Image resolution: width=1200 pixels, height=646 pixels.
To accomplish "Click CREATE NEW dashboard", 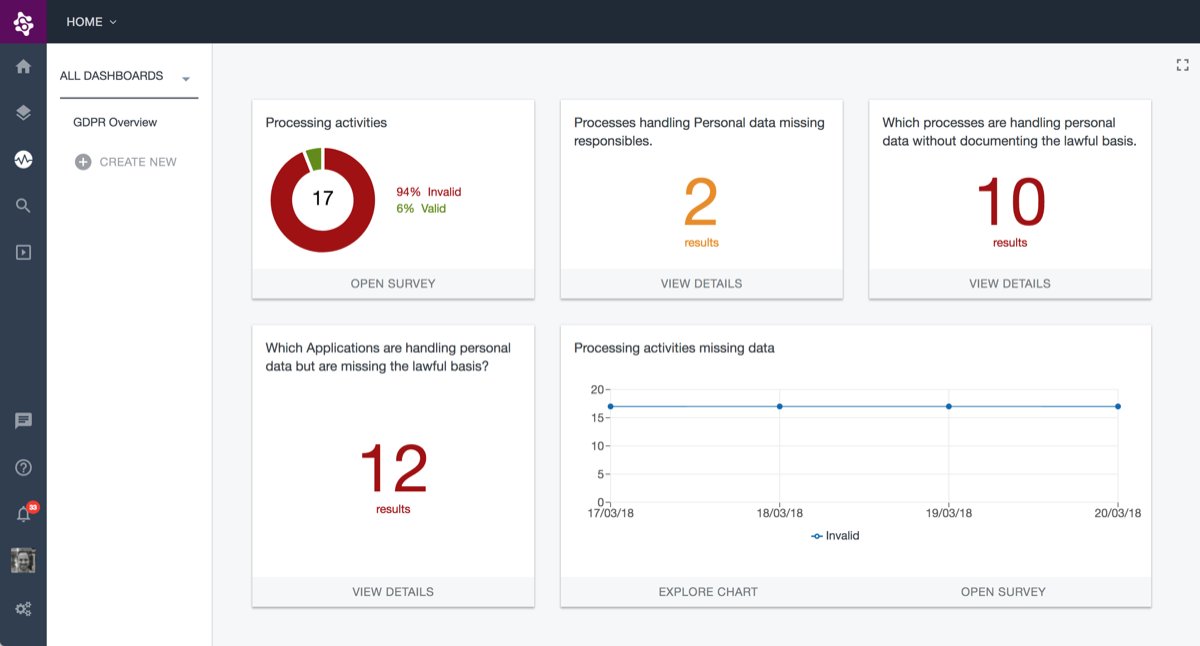I will click(x=126, y=162).
